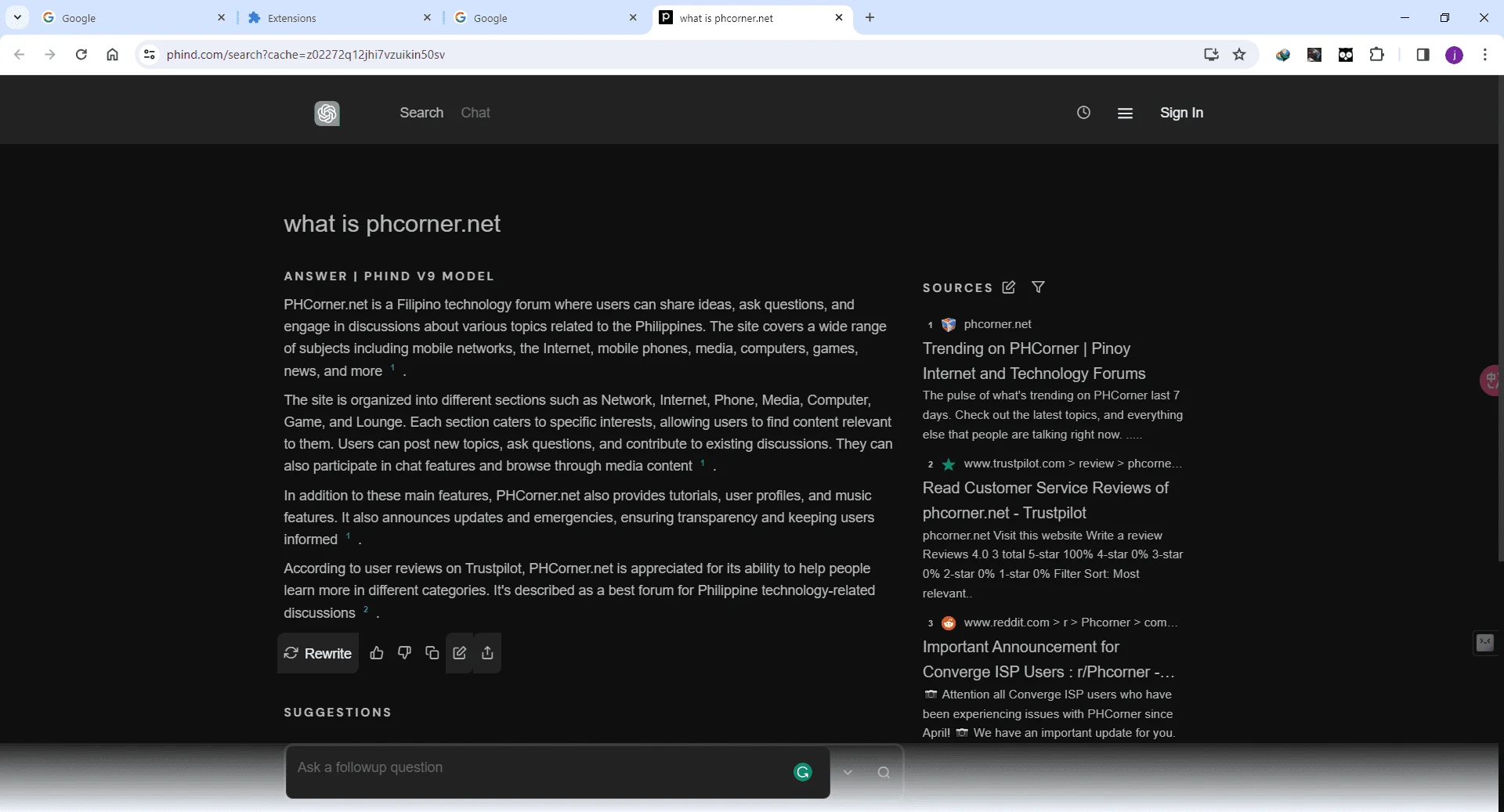Viewport: 1504px width, 812px height.
Task: Close the 'what is phcorner.net' tab
Action: click(x=839, y=17)
